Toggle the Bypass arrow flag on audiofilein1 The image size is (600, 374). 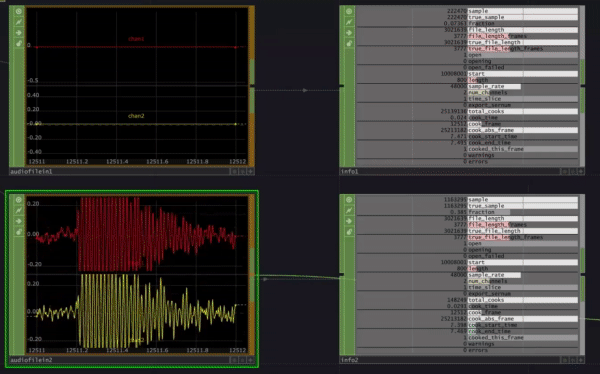tap(18, 33)
